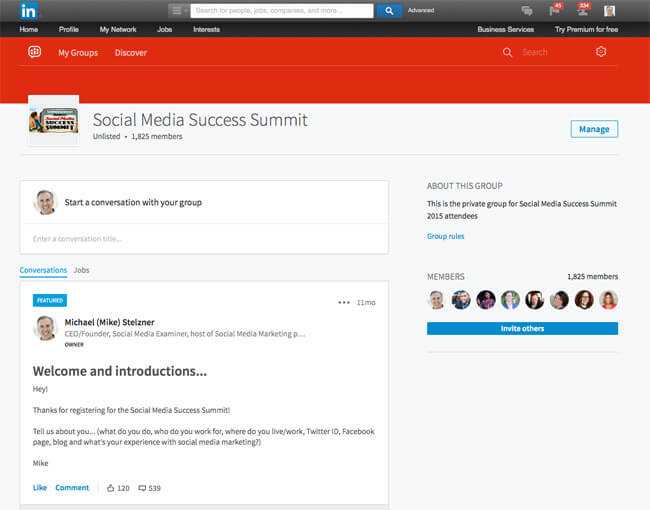
Task: Open the second member avatar in Members
Action: pos(461,300)
